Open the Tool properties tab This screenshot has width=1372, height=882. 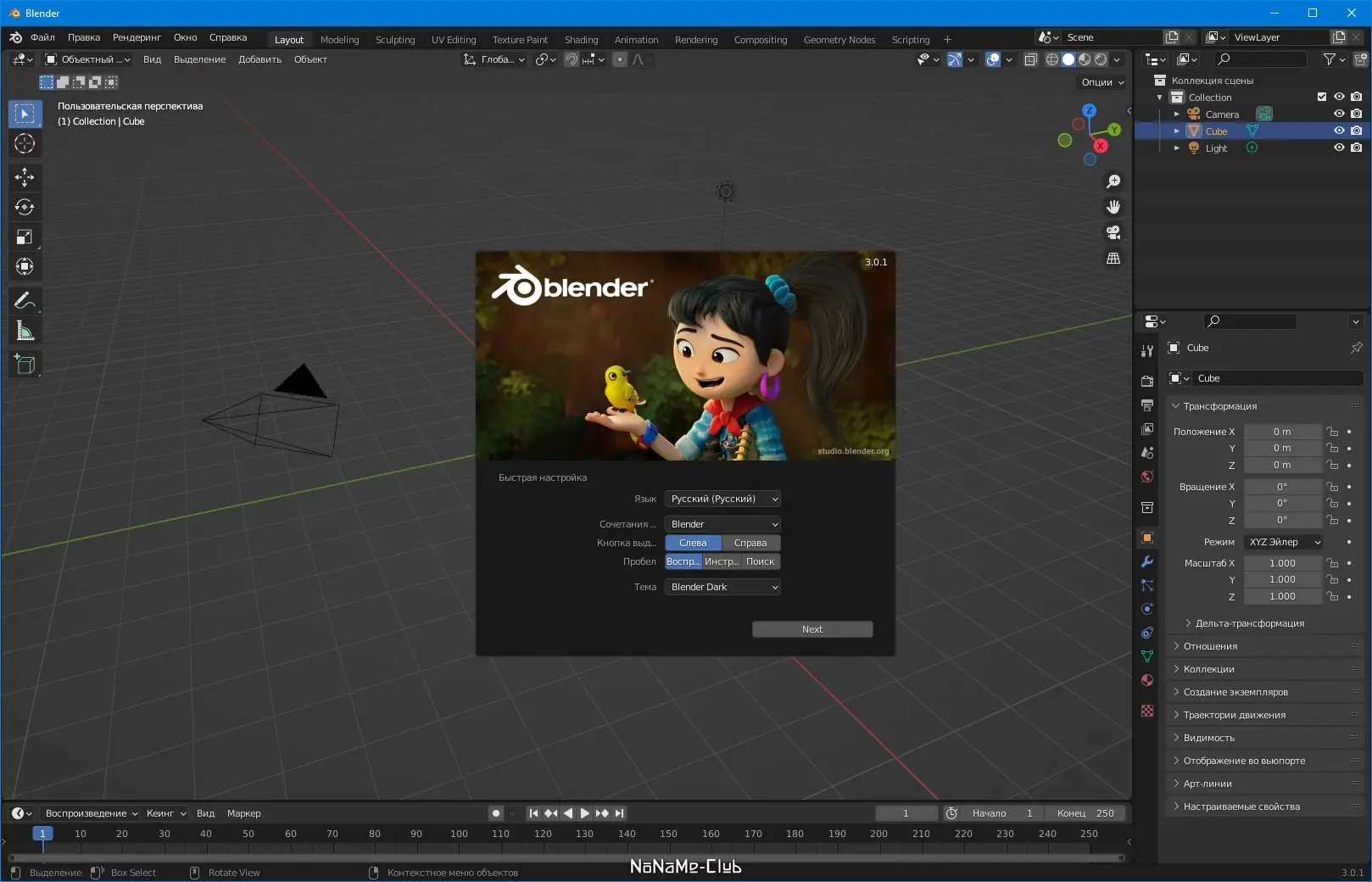click(x=1147, y=350)
